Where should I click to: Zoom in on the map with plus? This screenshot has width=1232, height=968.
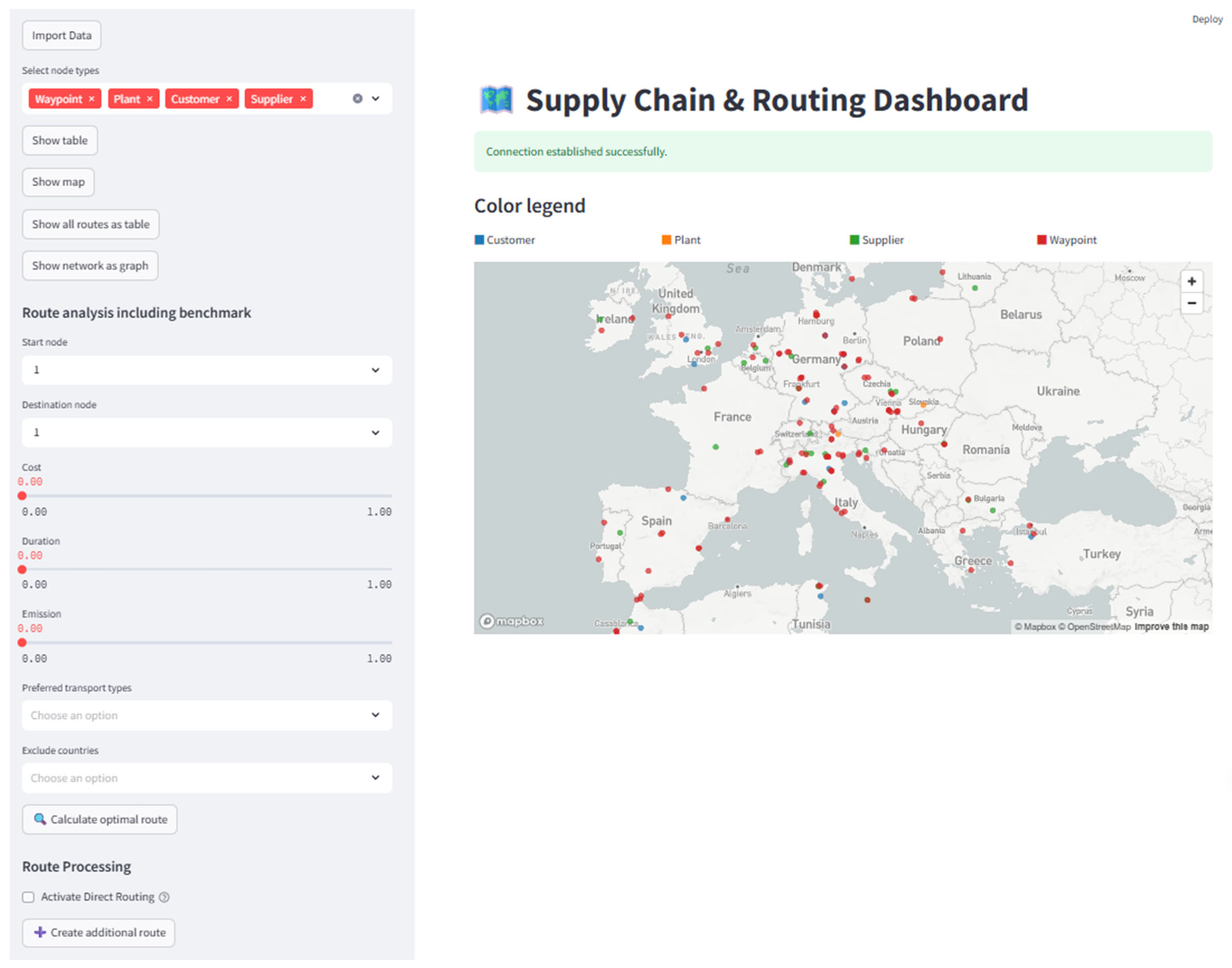pos(1191,282)
